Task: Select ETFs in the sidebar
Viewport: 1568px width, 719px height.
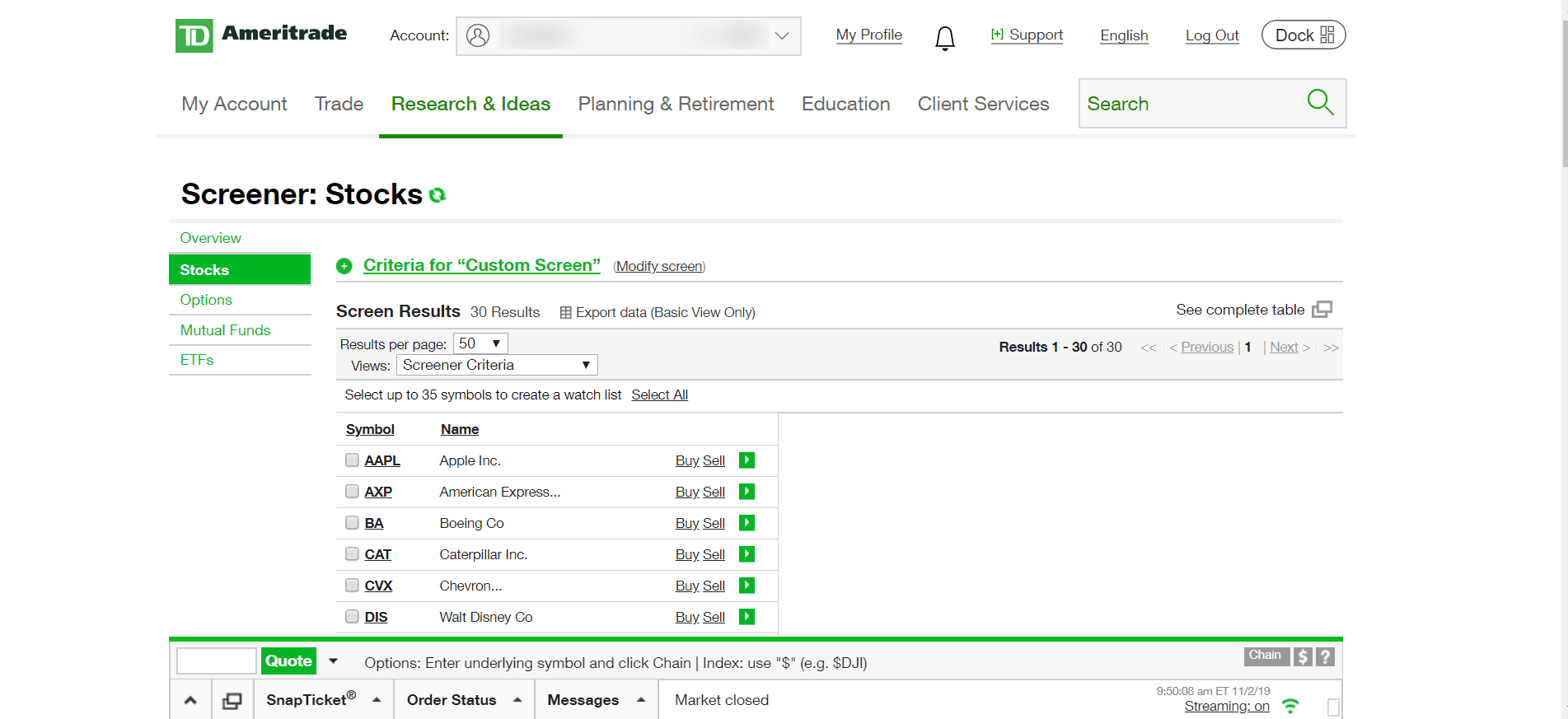Action: point(197,360)
